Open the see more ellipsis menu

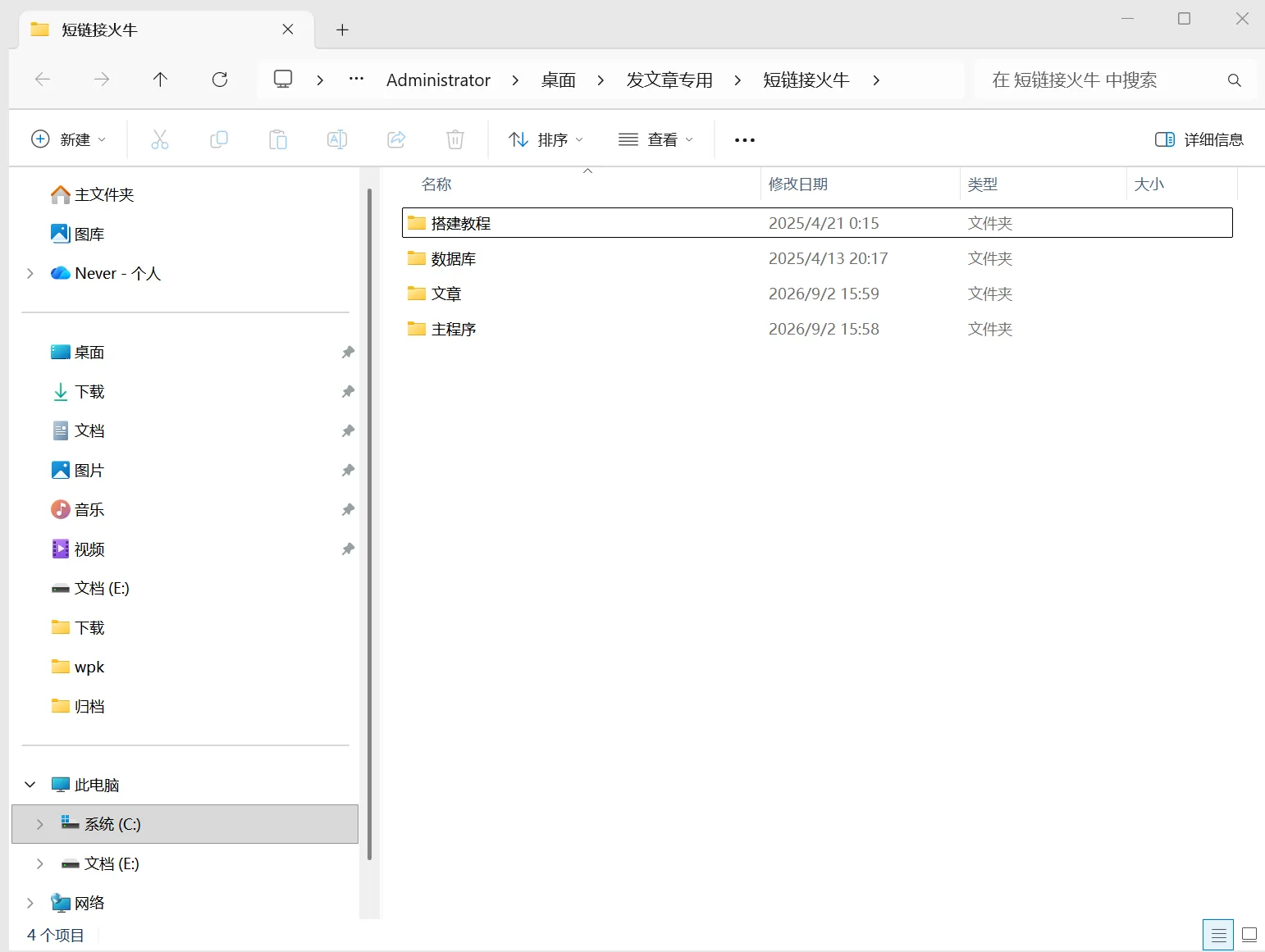(745, 140)
